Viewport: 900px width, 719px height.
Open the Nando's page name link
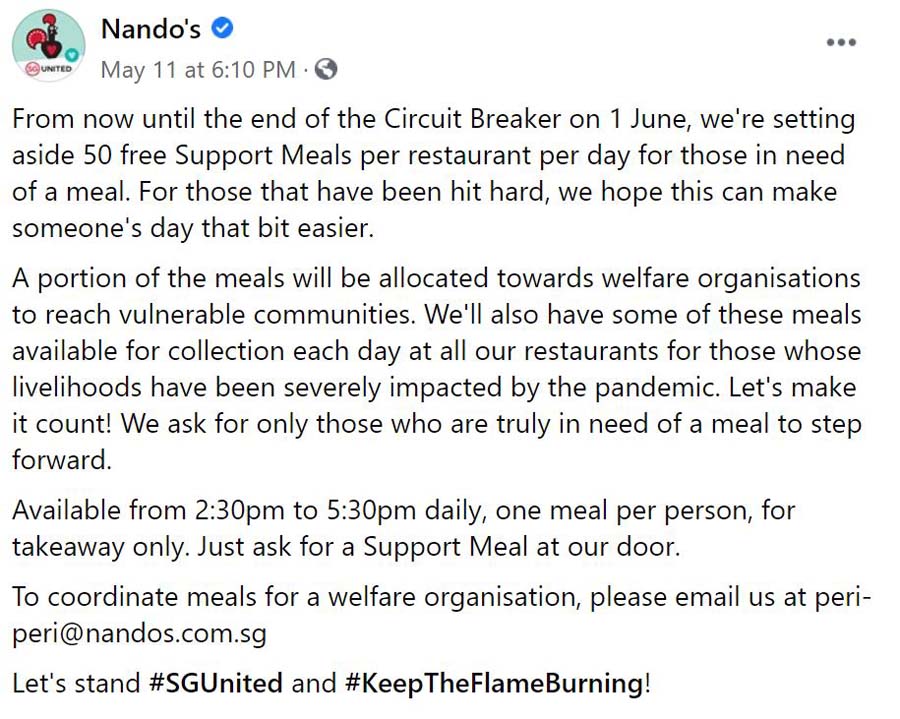click(151, 30)
